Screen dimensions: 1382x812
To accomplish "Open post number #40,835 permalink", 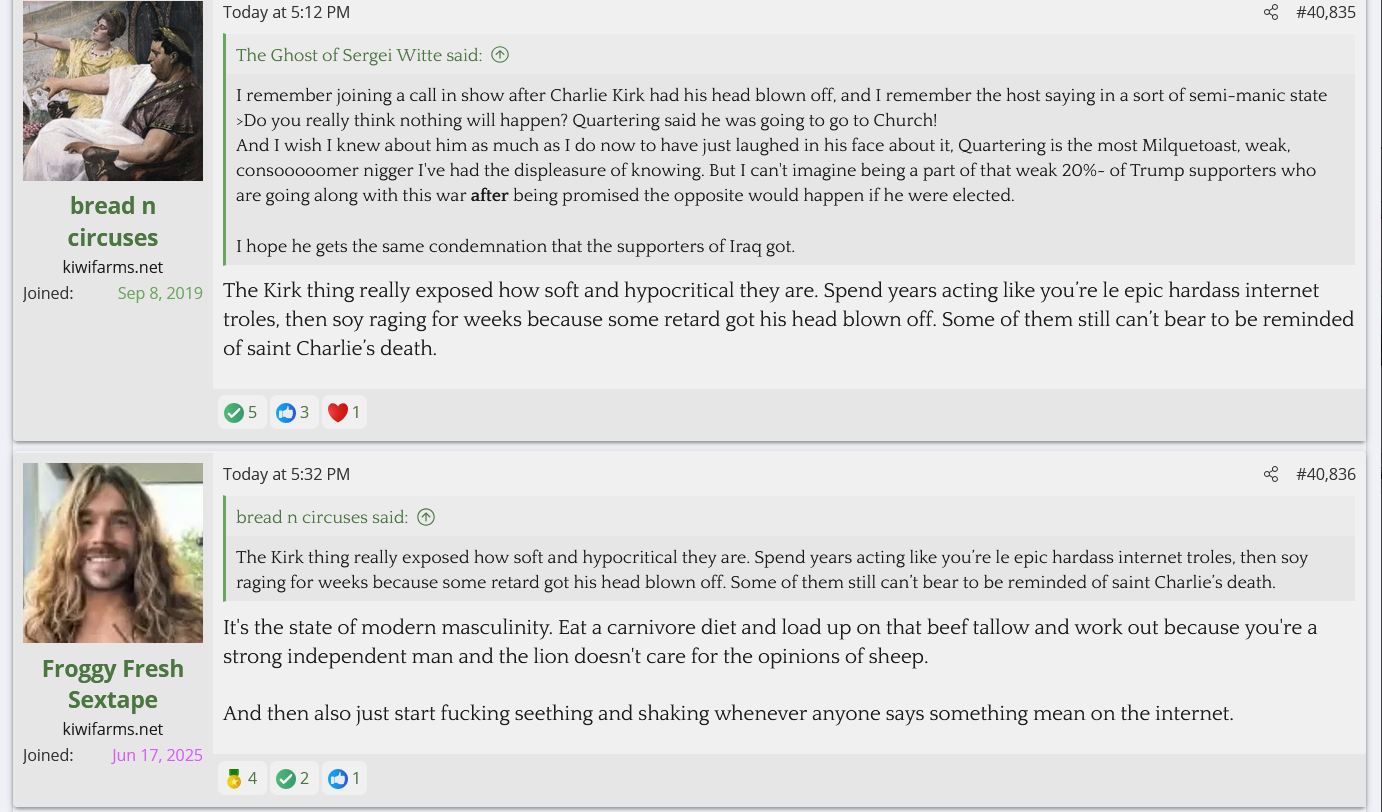I will (1325, 12).
